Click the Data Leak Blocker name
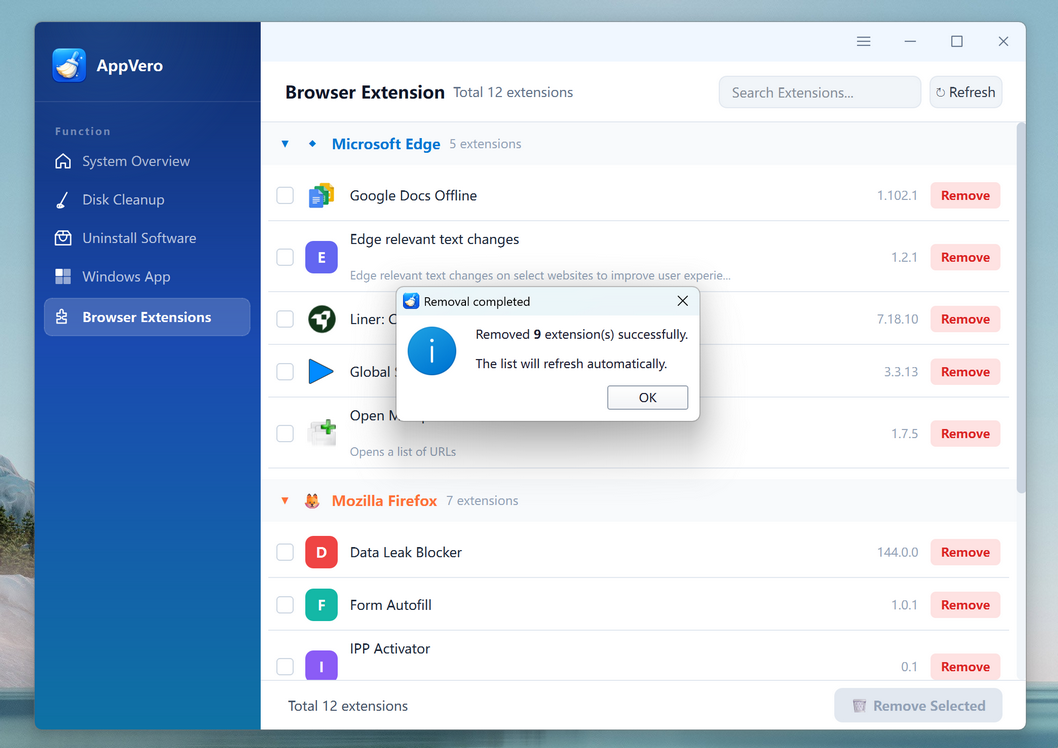 pyautogui.click(x=406, y=552)
